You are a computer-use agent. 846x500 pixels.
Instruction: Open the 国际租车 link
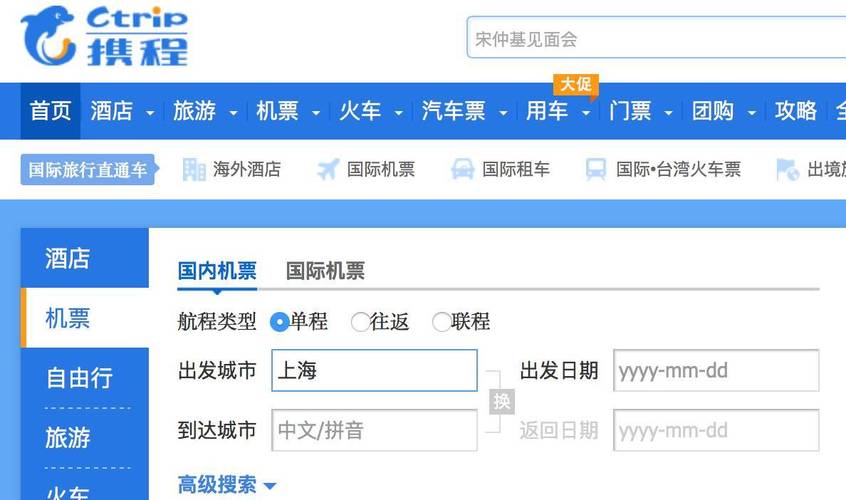pyautogui.click(x=516, y=169)
